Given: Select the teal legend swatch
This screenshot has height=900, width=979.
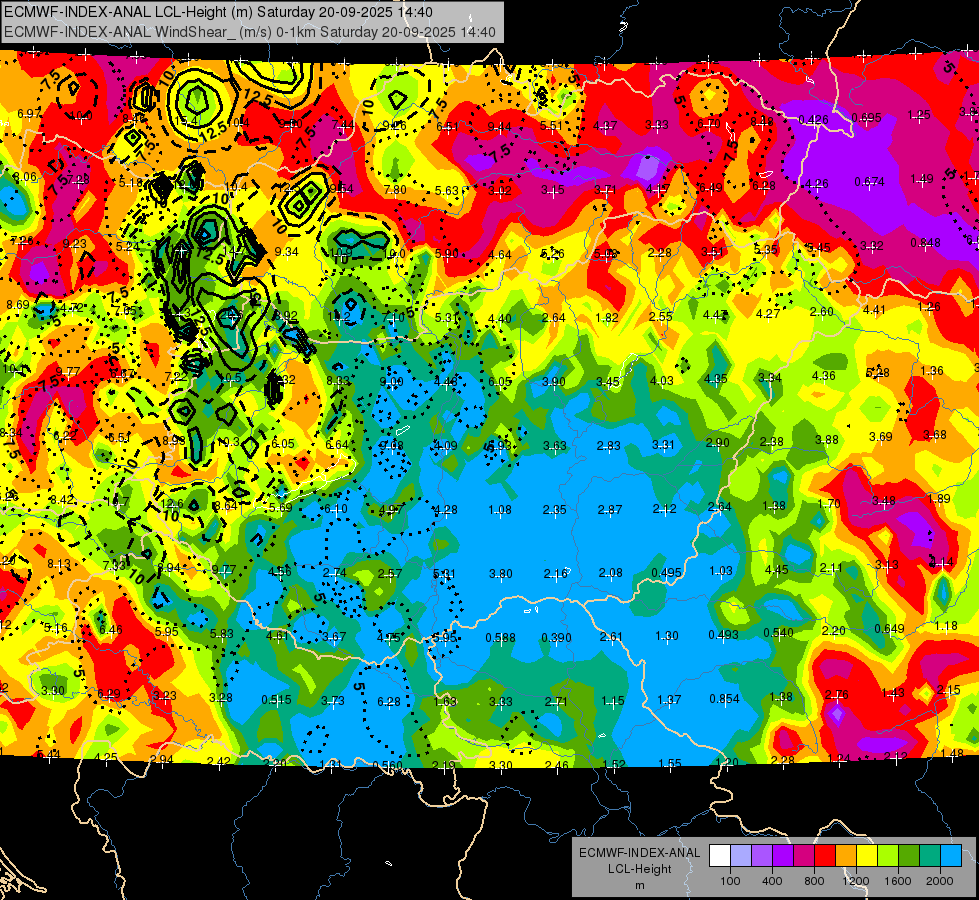Looking at the screenshot, I should tap(930, 856).
